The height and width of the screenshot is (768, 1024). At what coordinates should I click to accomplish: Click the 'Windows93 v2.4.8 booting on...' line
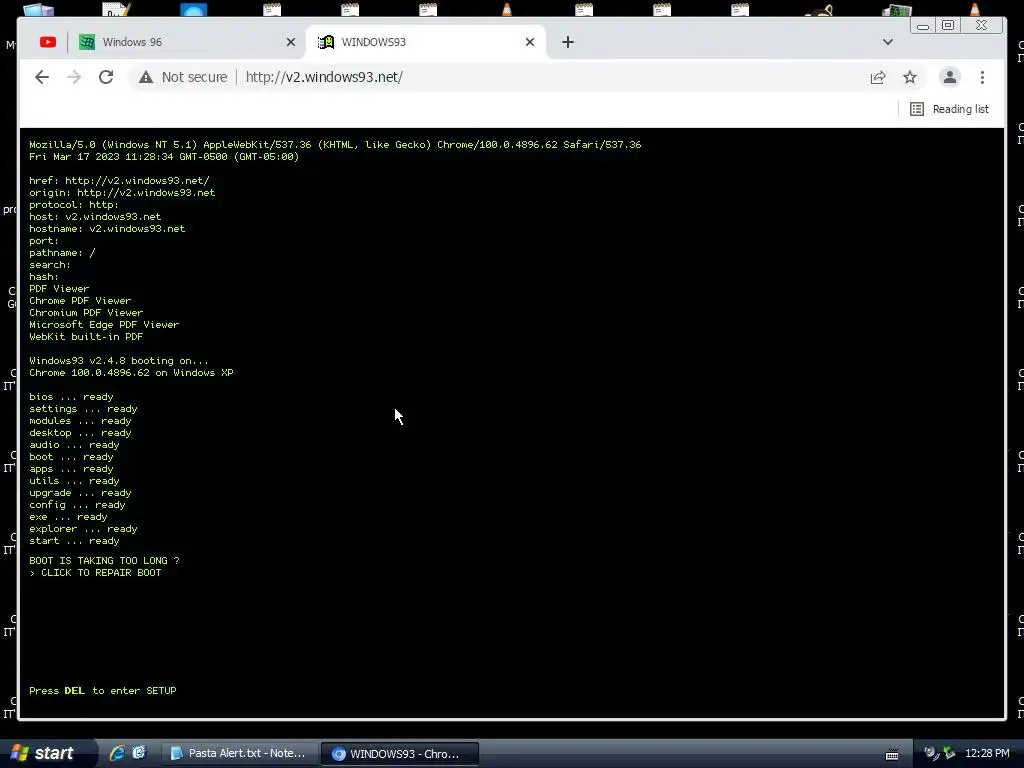click(x=119, y=360)
